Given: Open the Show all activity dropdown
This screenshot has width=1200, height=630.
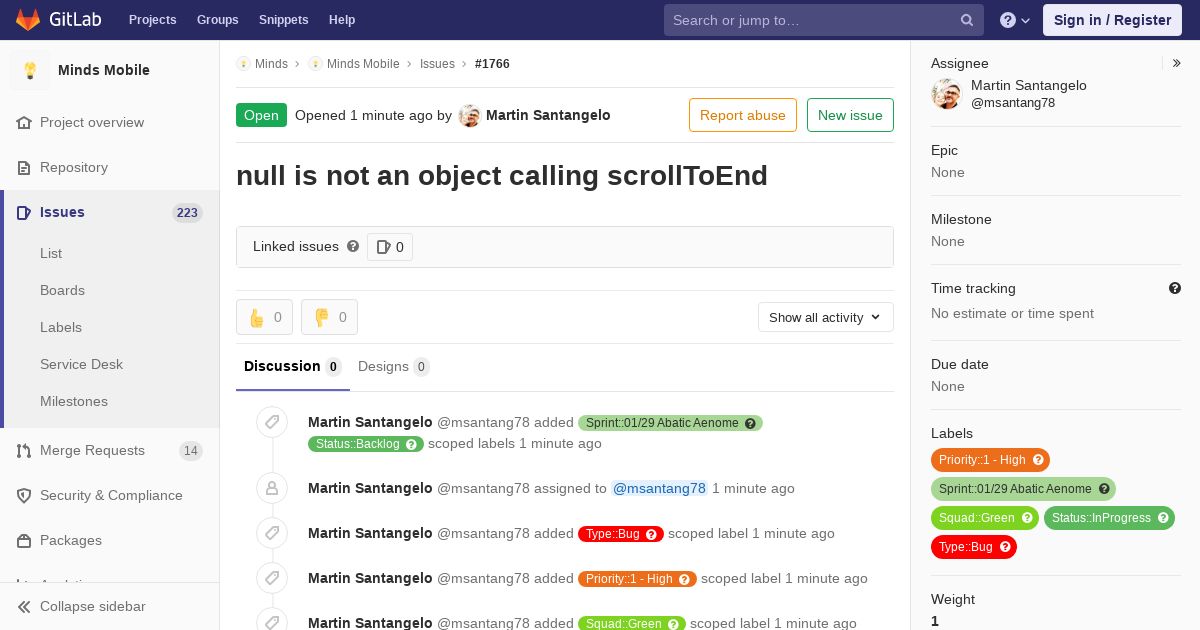Looking at the screenshot, I should point(826,317).
